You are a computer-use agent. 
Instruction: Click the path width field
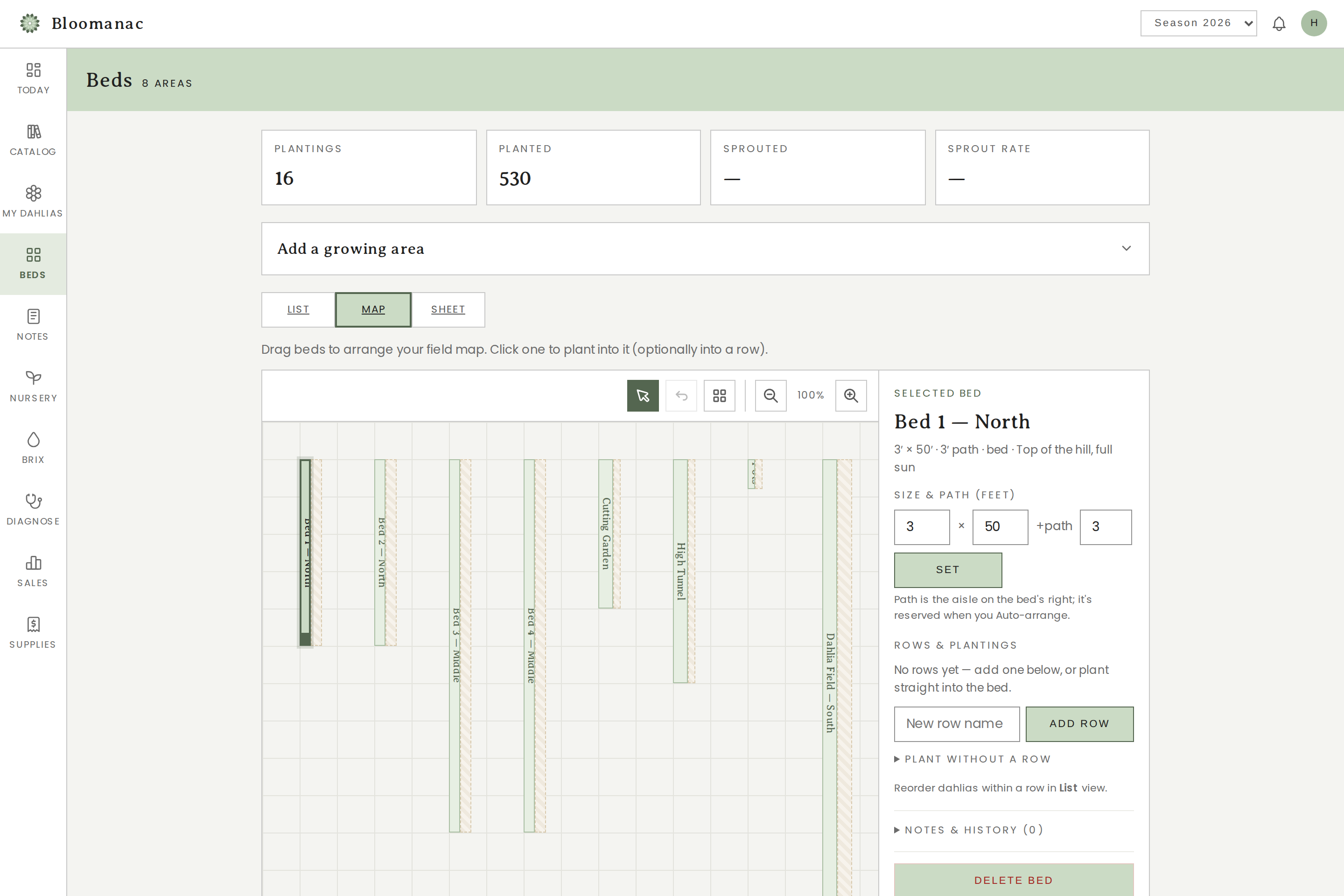[1105, 527]
